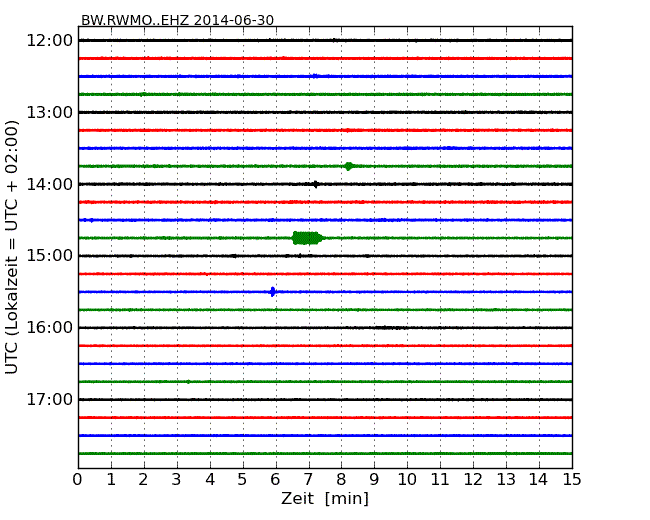Select the 15:00 time label

click(x=49, y=255)
